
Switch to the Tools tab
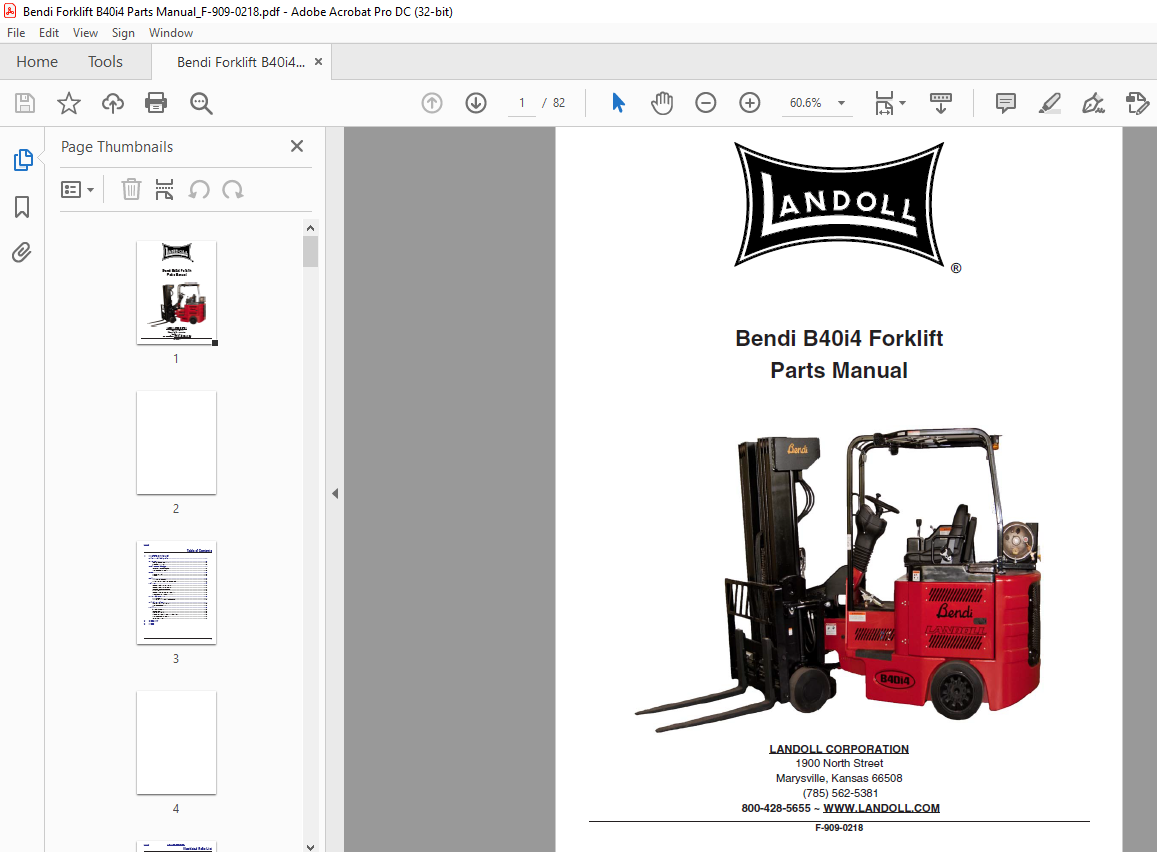pyautogui.click(x=106, y=62)
